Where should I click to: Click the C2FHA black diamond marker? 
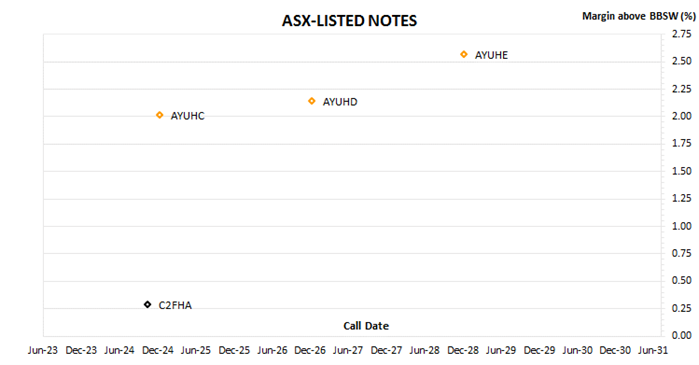[x=148, y=305]
